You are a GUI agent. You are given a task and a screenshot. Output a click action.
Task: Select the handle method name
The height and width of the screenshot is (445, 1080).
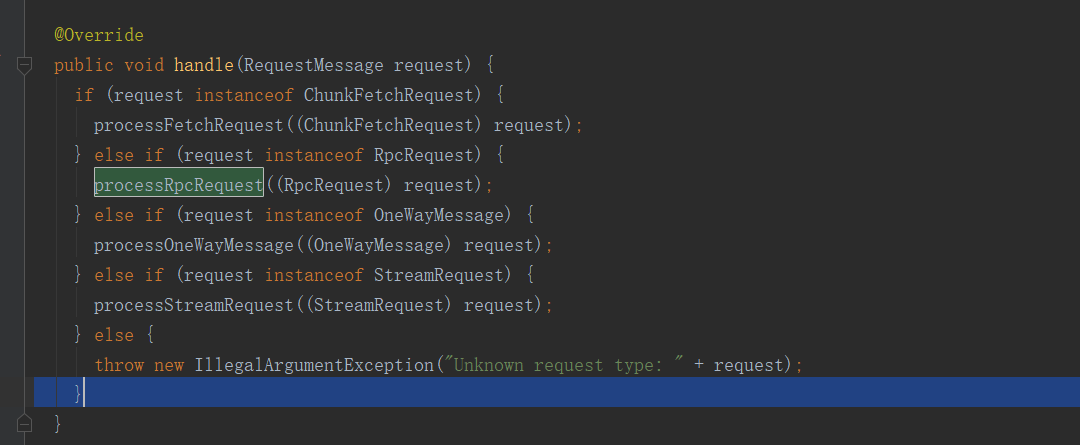pyautogui.click(x=204, y=65)
